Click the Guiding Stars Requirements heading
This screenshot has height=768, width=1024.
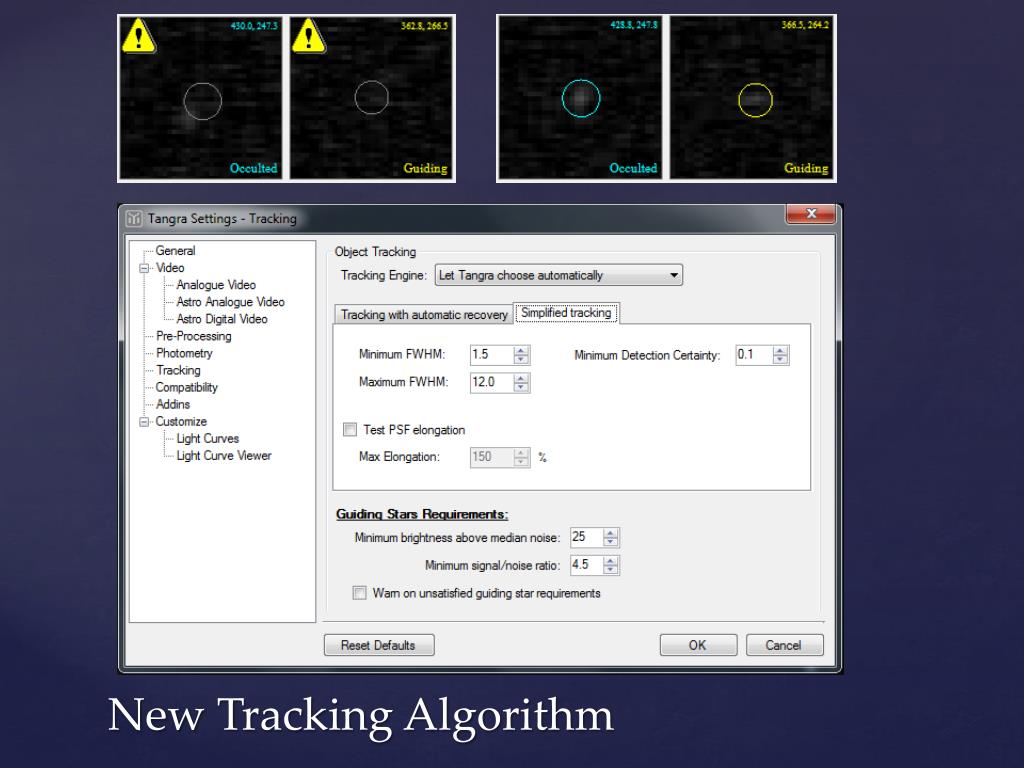click(422, 515)
